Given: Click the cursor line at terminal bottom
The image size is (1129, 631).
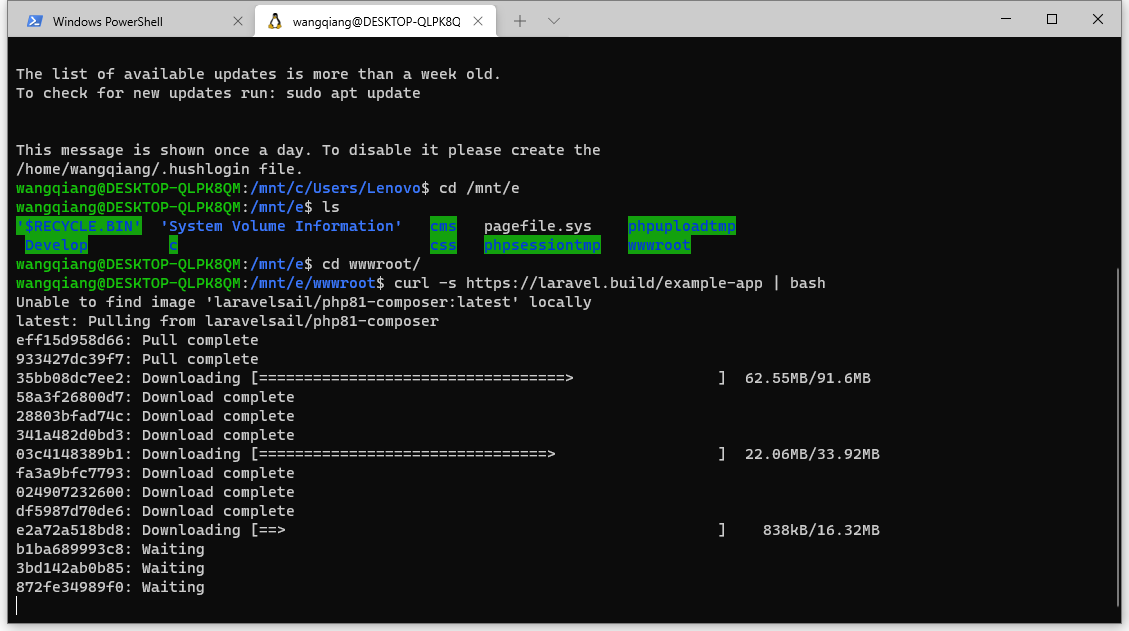Looking at the screenshot, I should [x=18, y=605].
